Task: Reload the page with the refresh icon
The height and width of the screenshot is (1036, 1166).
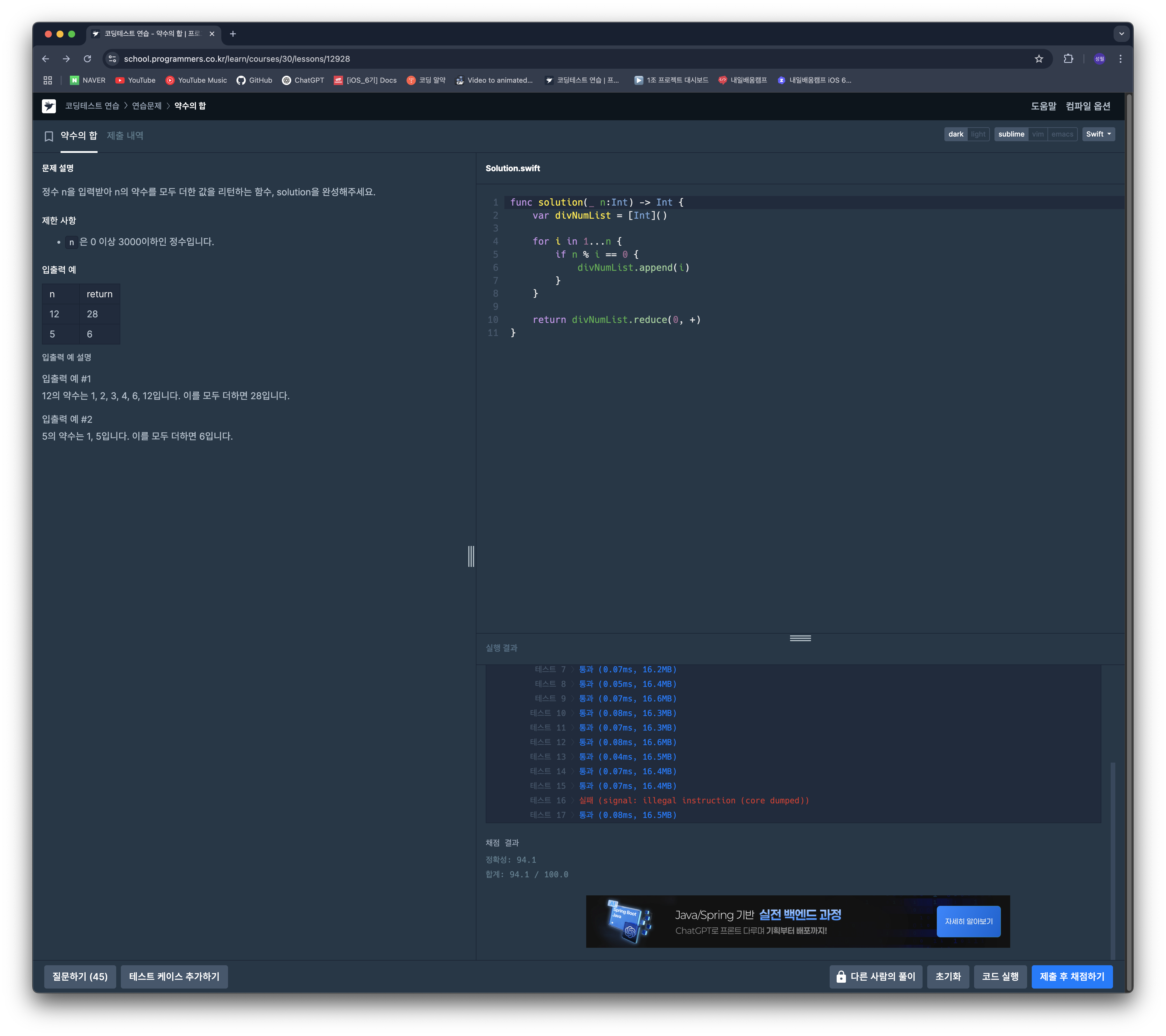Action: pyautogui.click(x=87, y=59)
